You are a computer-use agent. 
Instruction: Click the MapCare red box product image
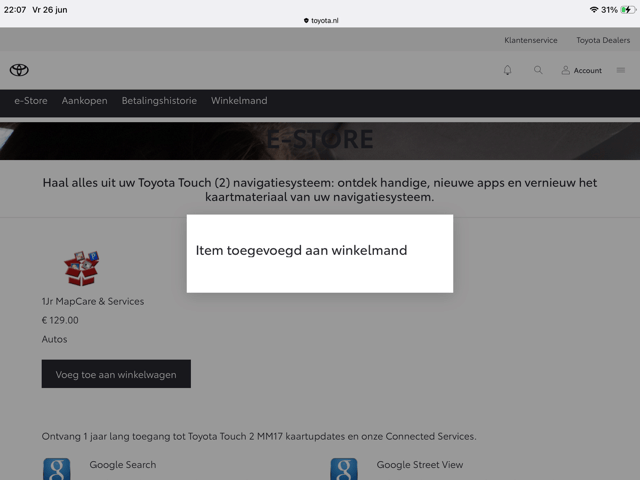[82, 268]
